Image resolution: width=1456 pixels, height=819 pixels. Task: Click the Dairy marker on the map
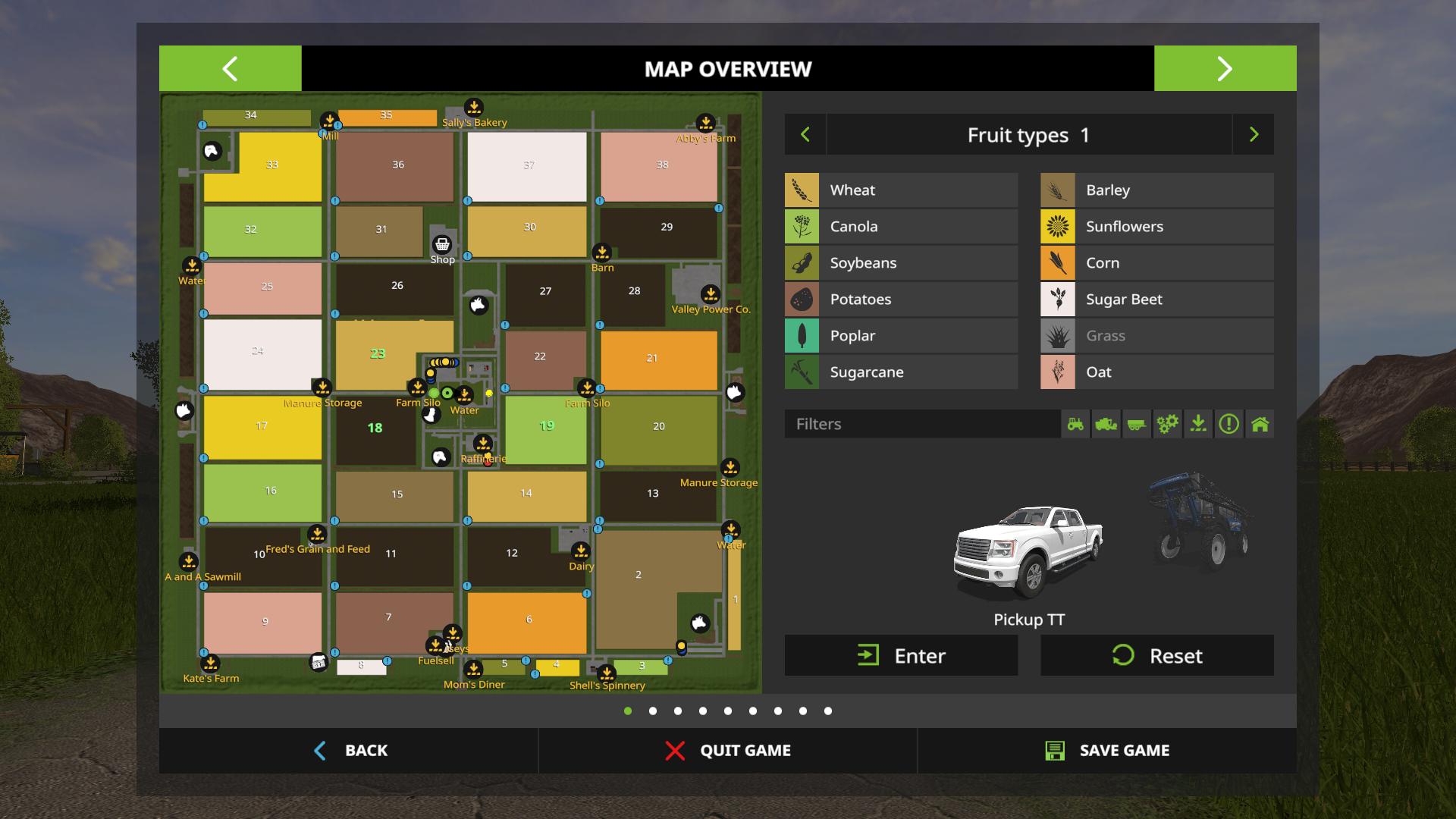click(581, 551)
